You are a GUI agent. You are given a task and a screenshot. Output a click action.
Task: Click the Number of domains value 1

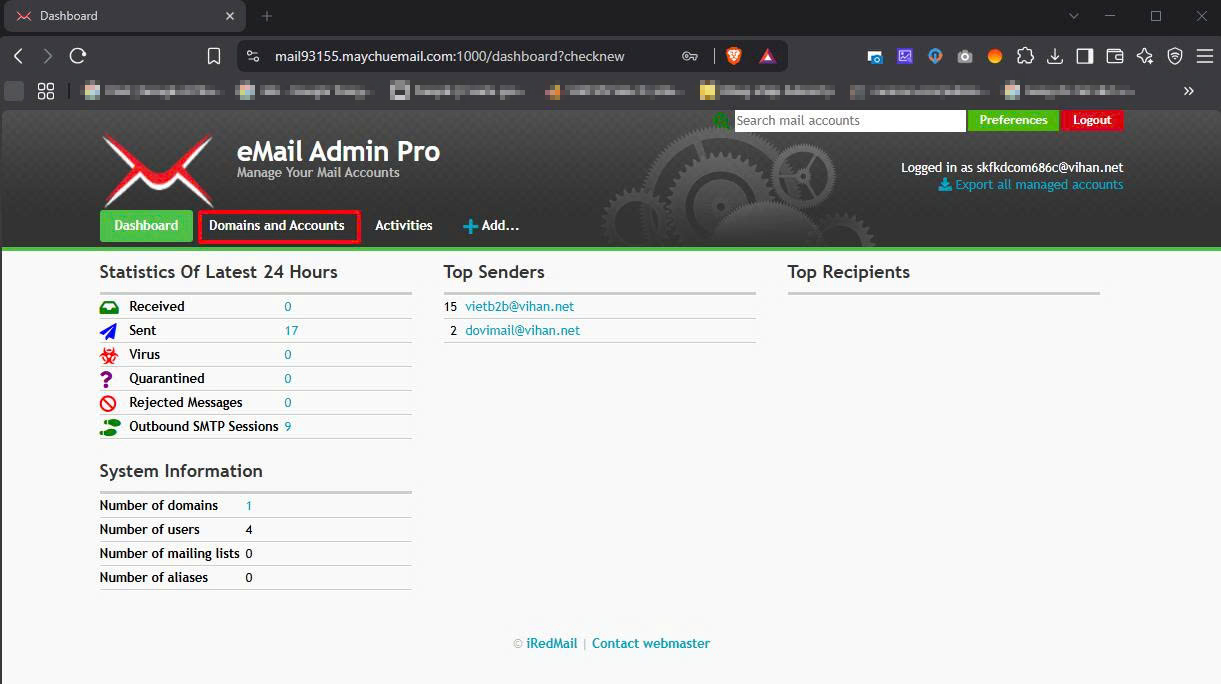(x=249, y=506)
